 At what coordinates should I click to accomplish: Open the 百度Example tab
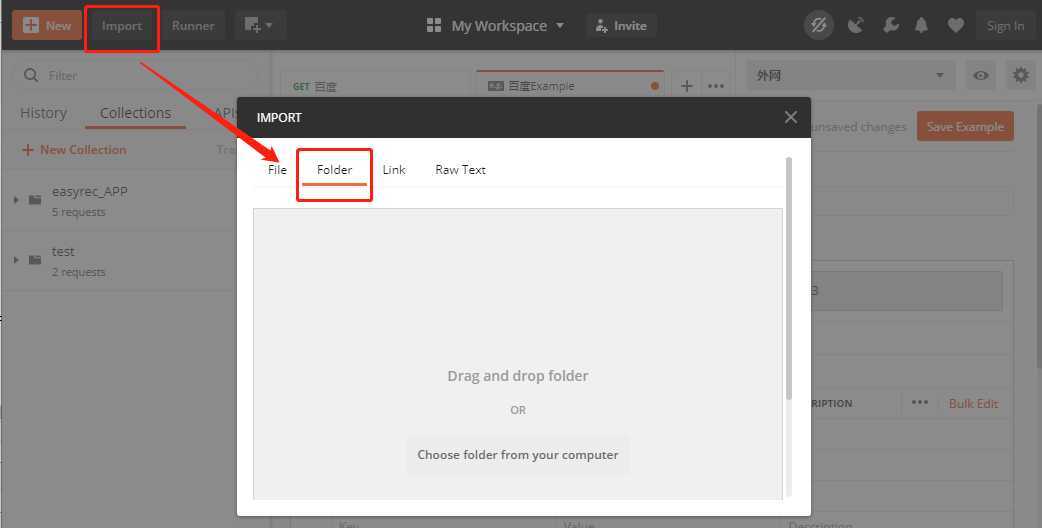[x=570, y=86]
